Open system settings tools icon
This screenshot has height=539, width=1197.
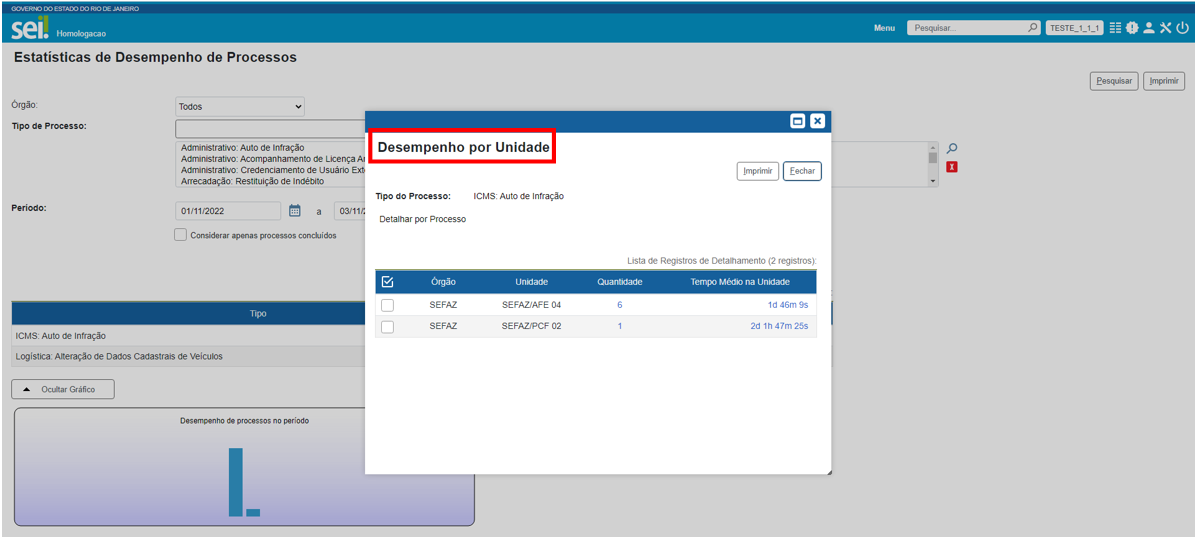click(x=1166, y=28)
